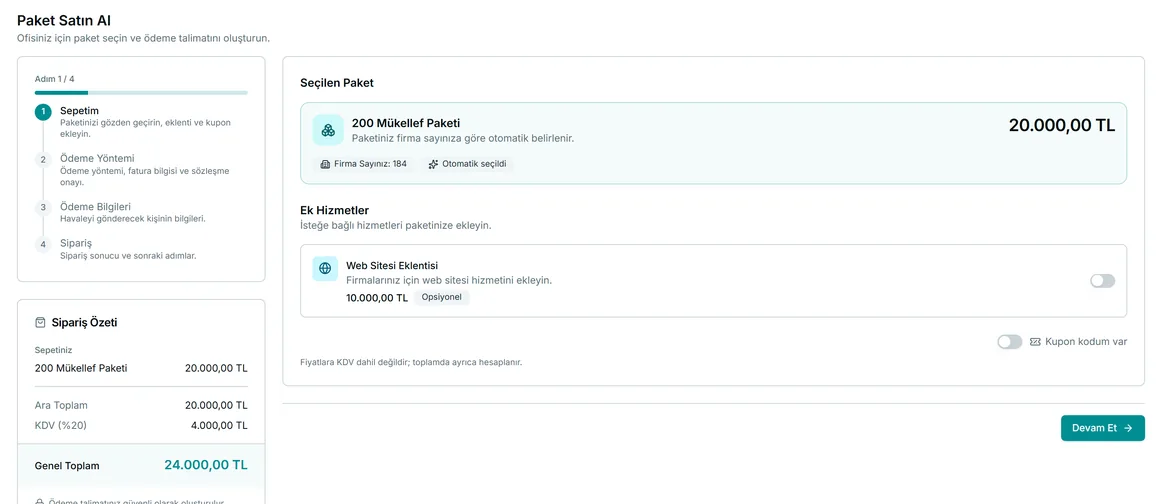Click the 10.000,00 TL add-on price
This screenshot has width=1162, height=504.
(376, 298)
